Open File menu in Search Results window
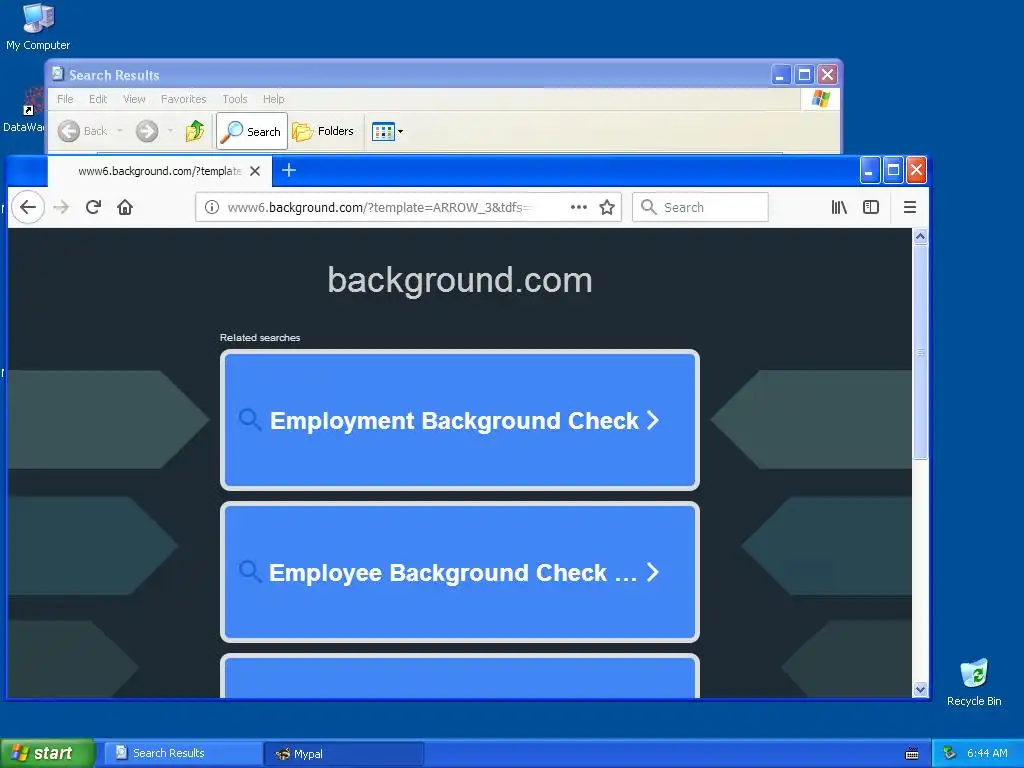Viewport: 1024px width, 768px height. pyautogui.click(x=65, y=99)
